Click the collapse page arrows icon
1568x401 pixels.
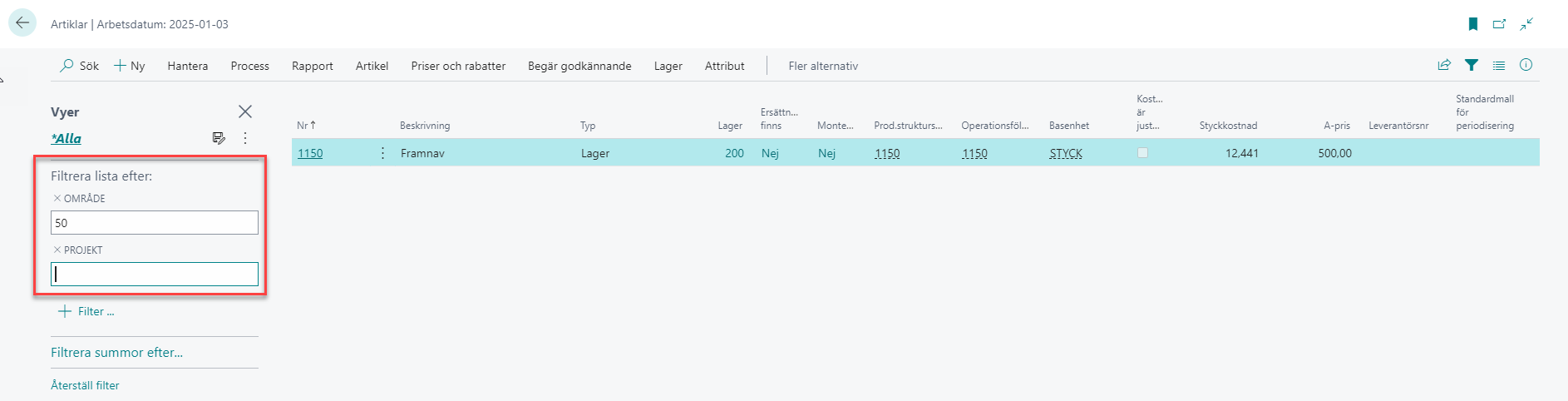coord(1526,24)
